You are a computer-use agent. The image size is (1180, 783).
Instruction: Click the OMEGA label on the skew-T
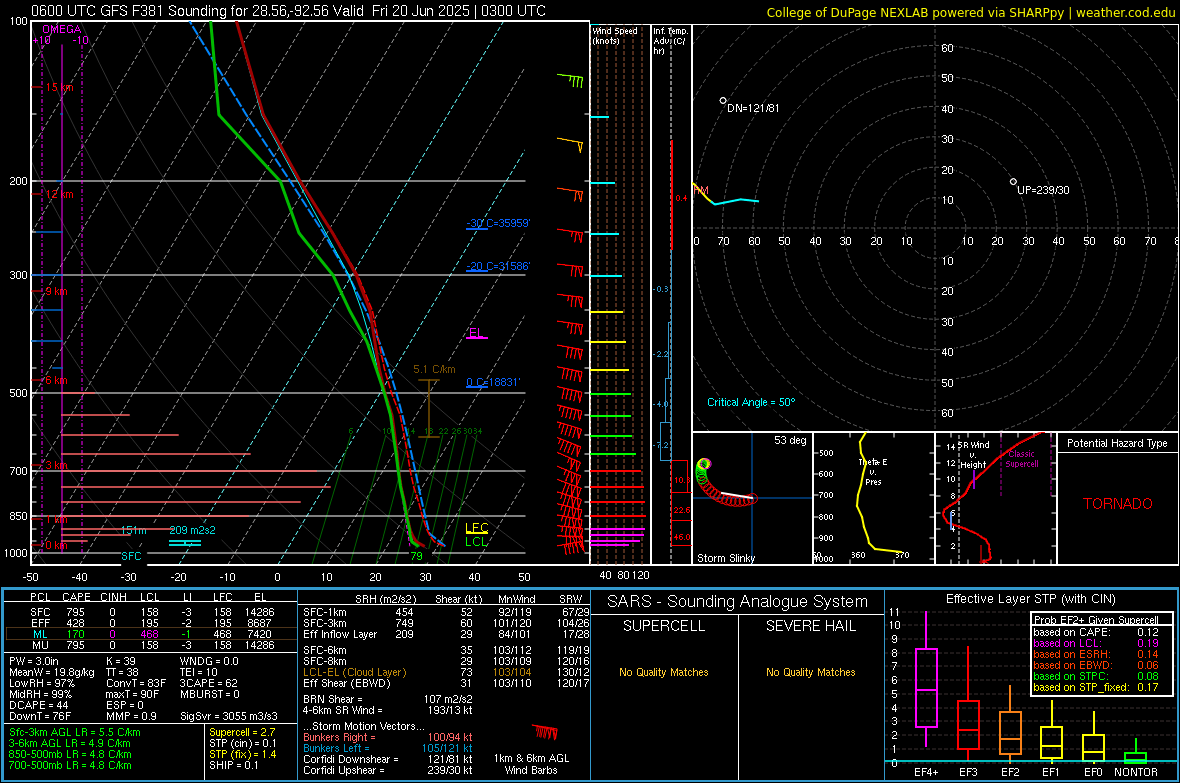62,29
